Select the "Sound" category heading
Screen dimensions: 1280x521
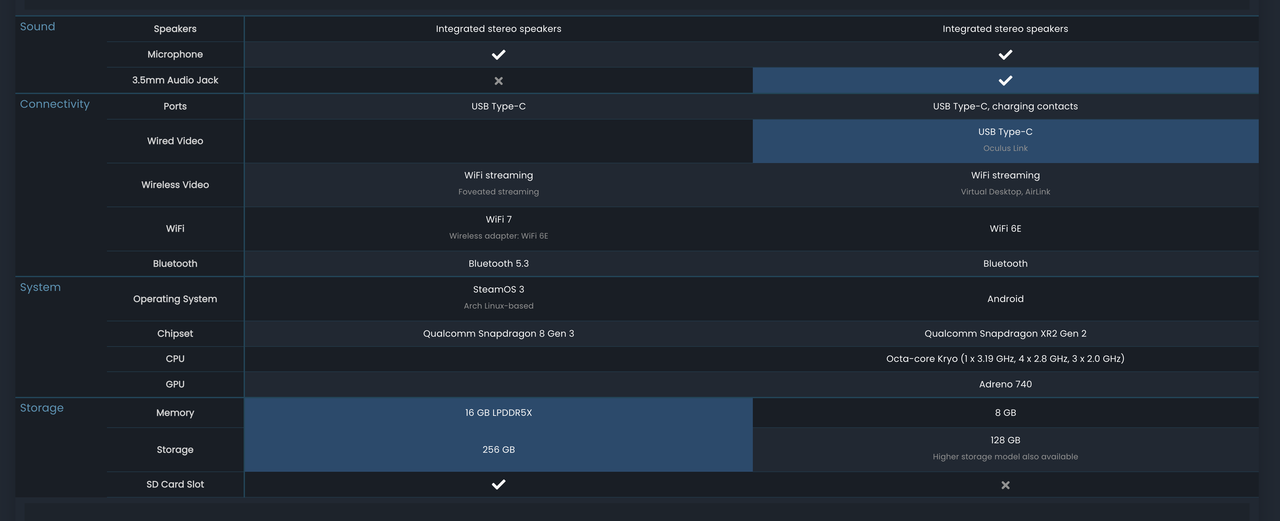(38, 27)
